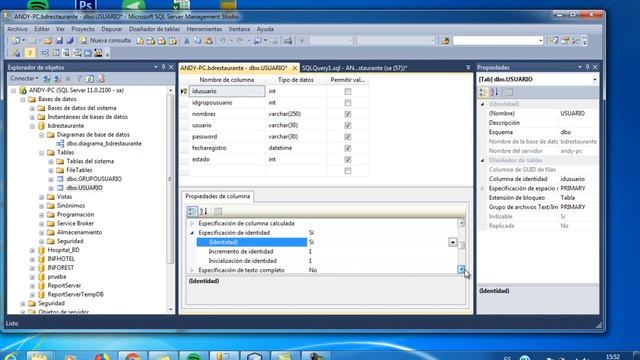This screenshot has height=360, width=640.
Task: Sort Propiedades de columna alphabetically
Action: click(204, 211)
